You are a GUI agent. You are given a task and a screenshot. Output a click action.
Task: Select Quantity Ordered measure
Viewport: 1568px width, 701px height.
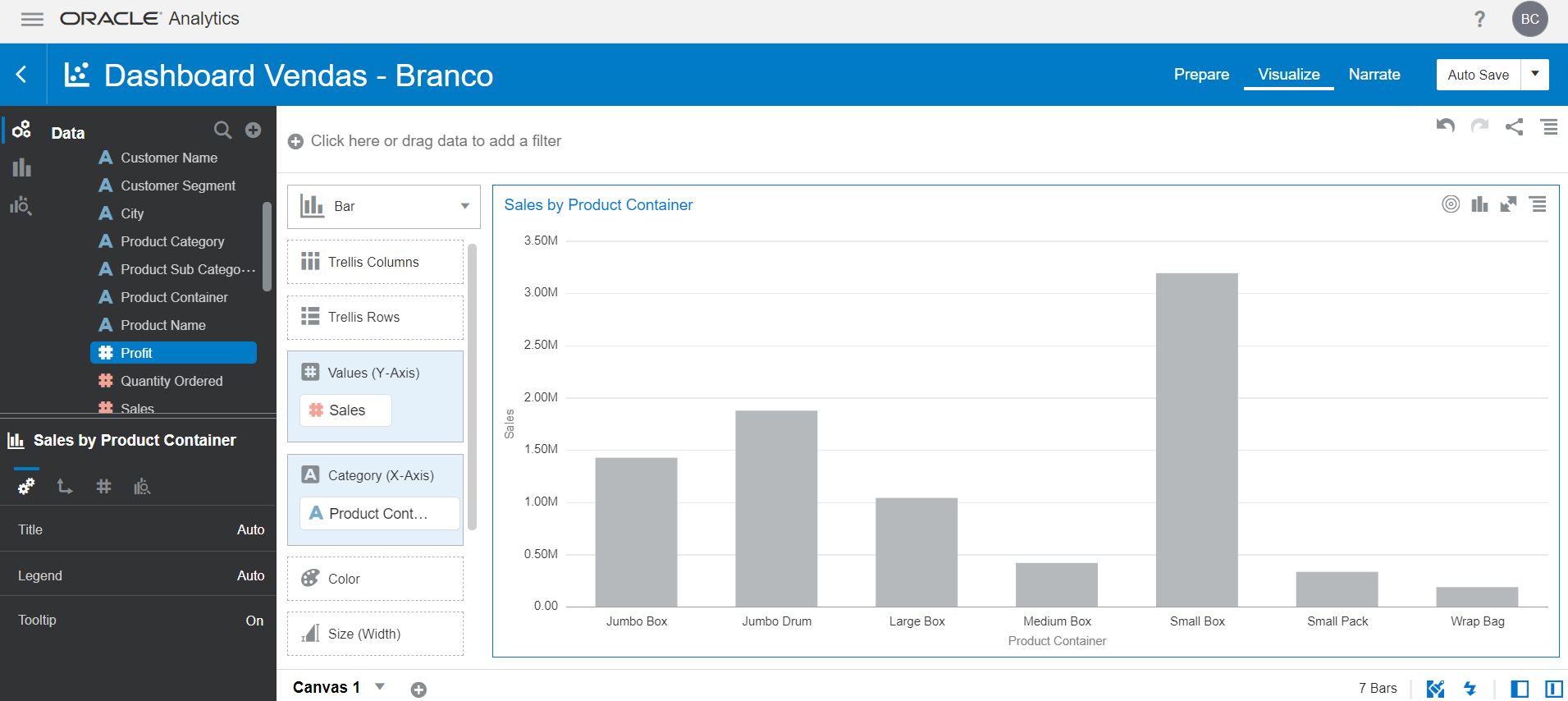pyautogui.click(x=171, y=381)
